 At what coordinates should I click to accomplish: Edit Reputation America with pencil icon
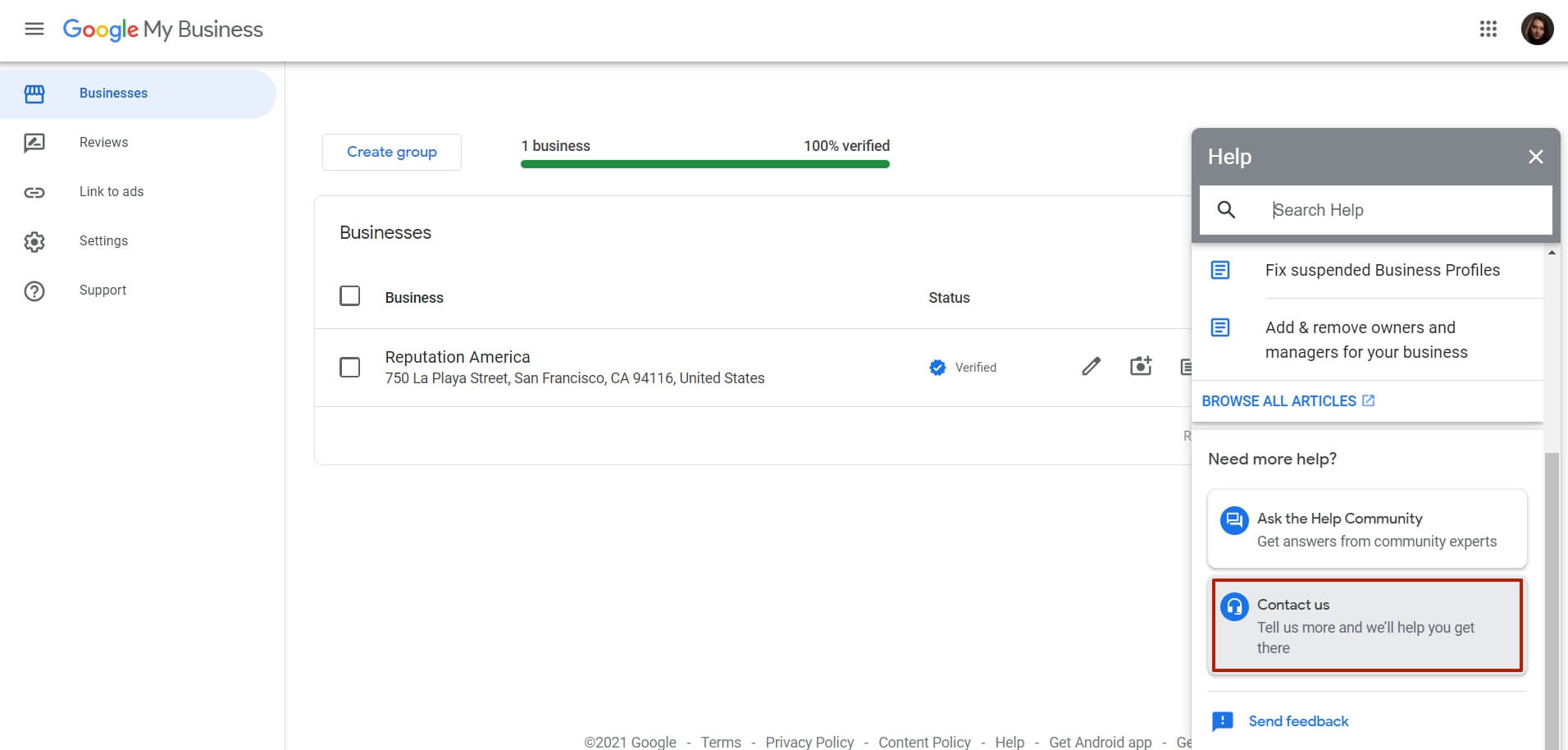[1091, 367]
